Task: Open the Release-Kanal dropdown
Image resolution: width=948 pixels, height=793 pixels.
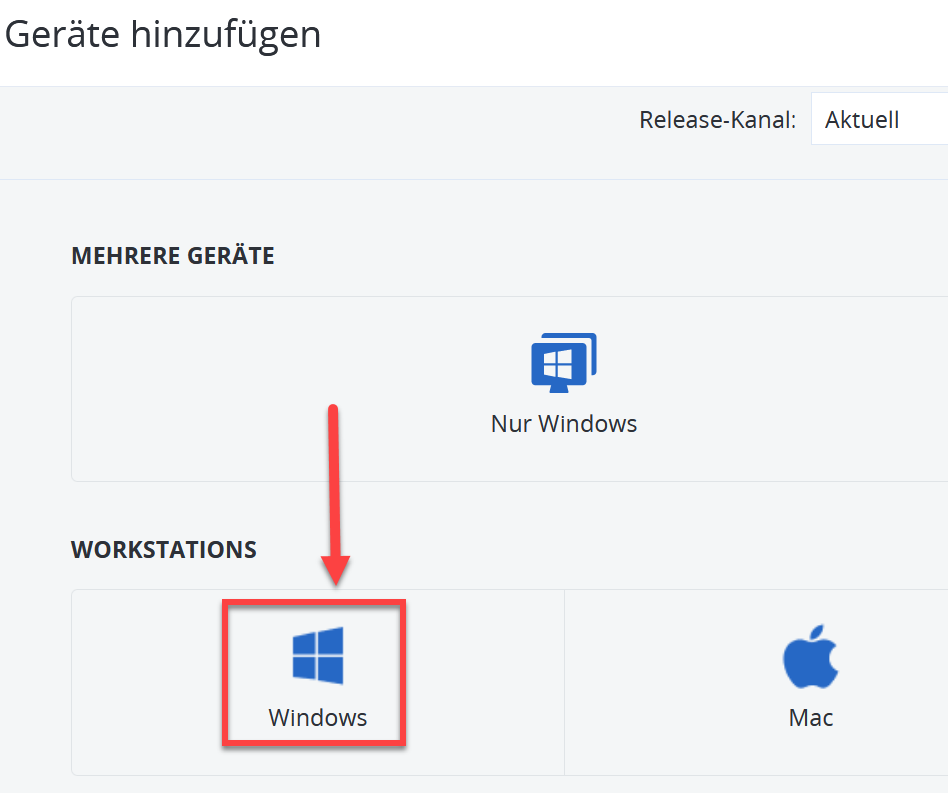Action: pyautogui.click(x=878, y=120)
